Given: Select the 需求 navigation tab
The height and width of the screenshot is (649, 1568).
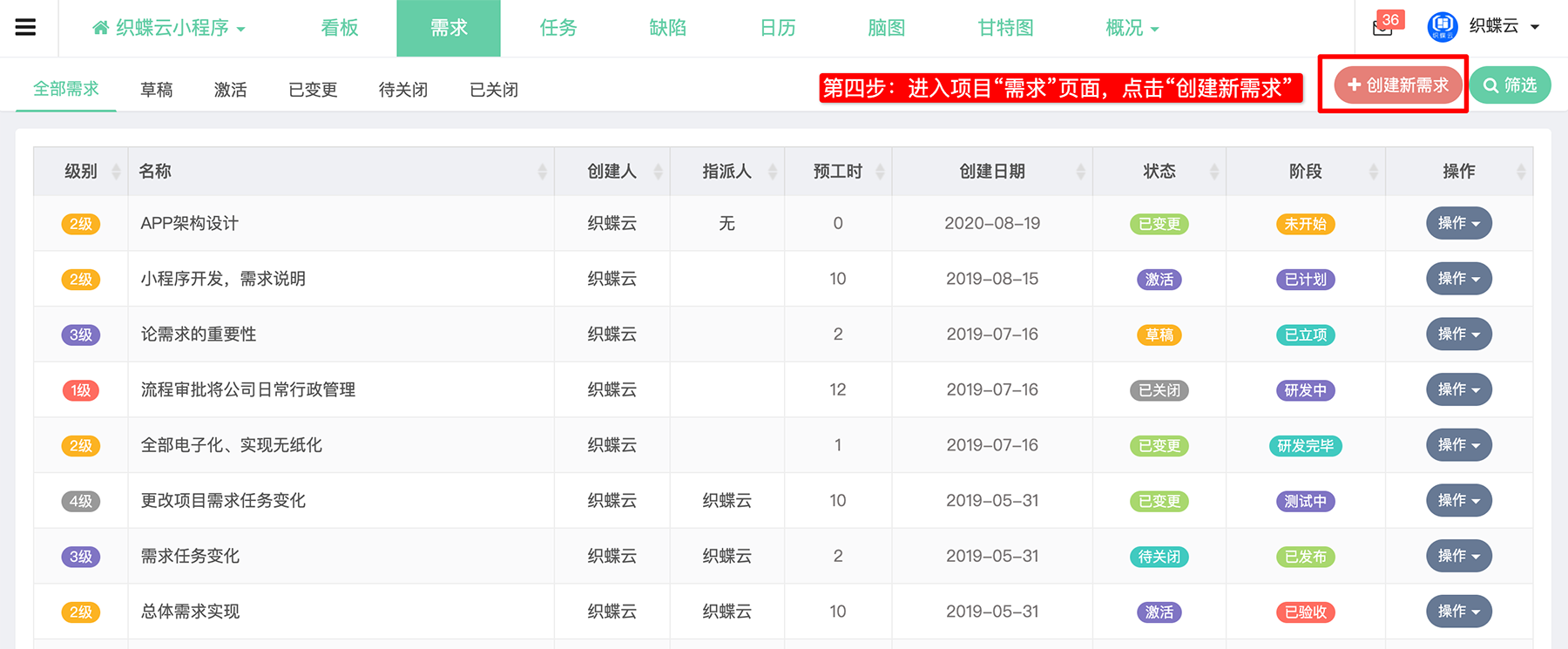Looking at the screenshot, I should click(x=449, y=28).
